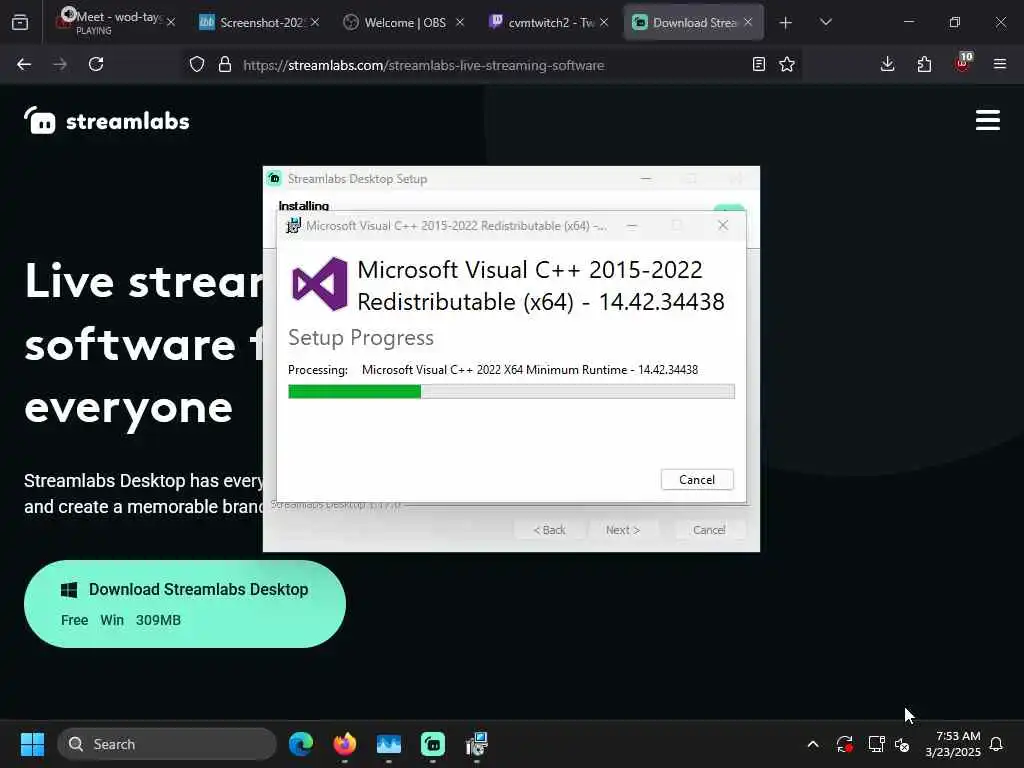Click the Back button in Streamlabs Setup
1024x768 pixels.
point(549,530)
